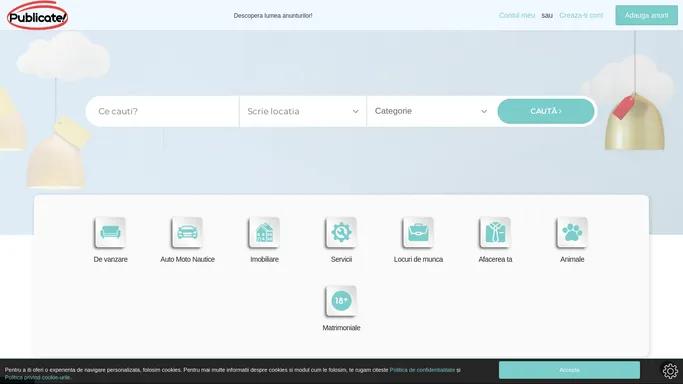Choose the Servicii wrench gear icon
The width and height of the screenshot is (683, 384).
(341, 232)
